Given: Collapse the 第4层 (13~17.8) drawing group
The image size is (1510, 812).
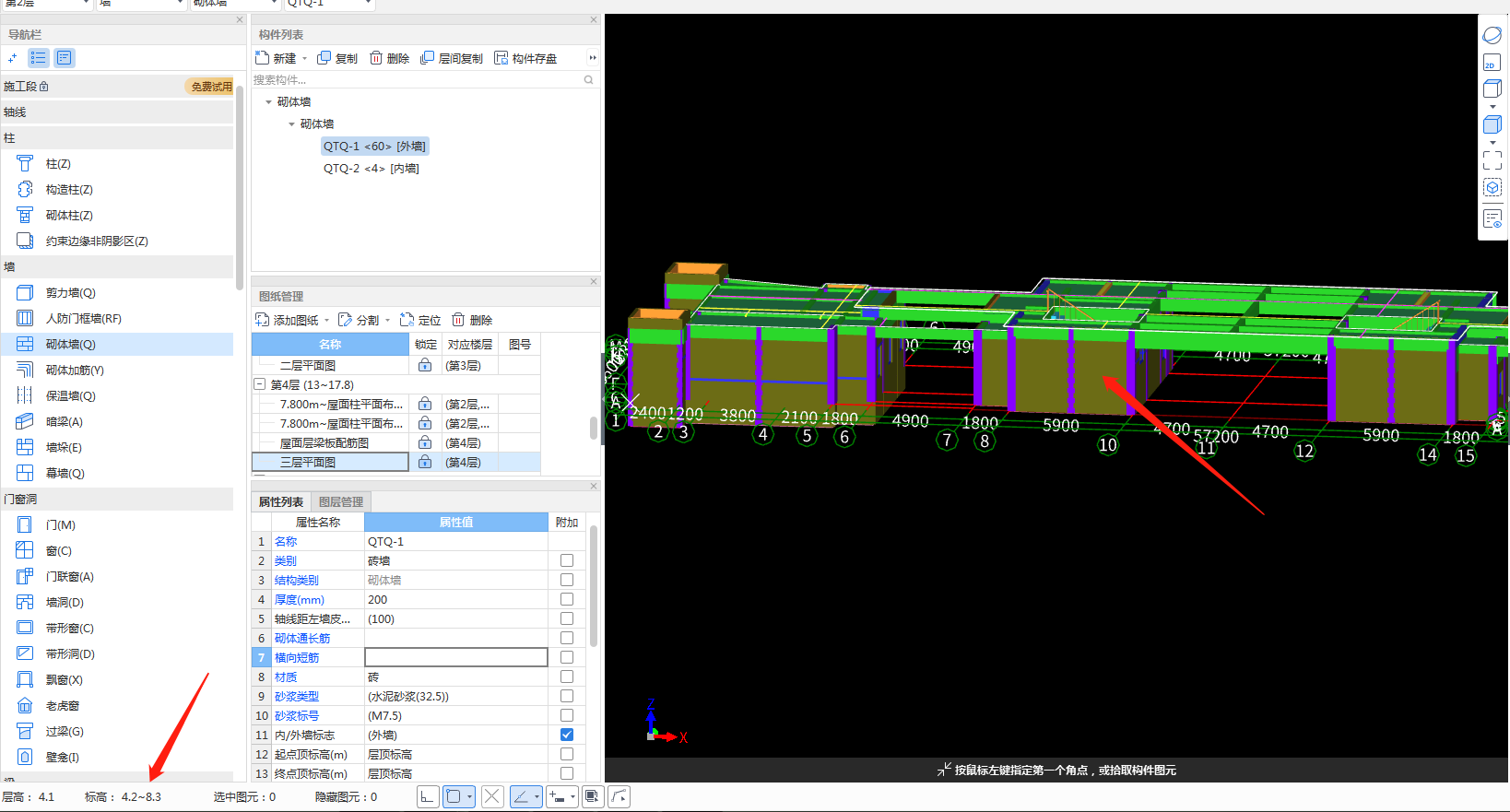Looking at the screenshot, I should pyautogui.click(x=260, y=384).
